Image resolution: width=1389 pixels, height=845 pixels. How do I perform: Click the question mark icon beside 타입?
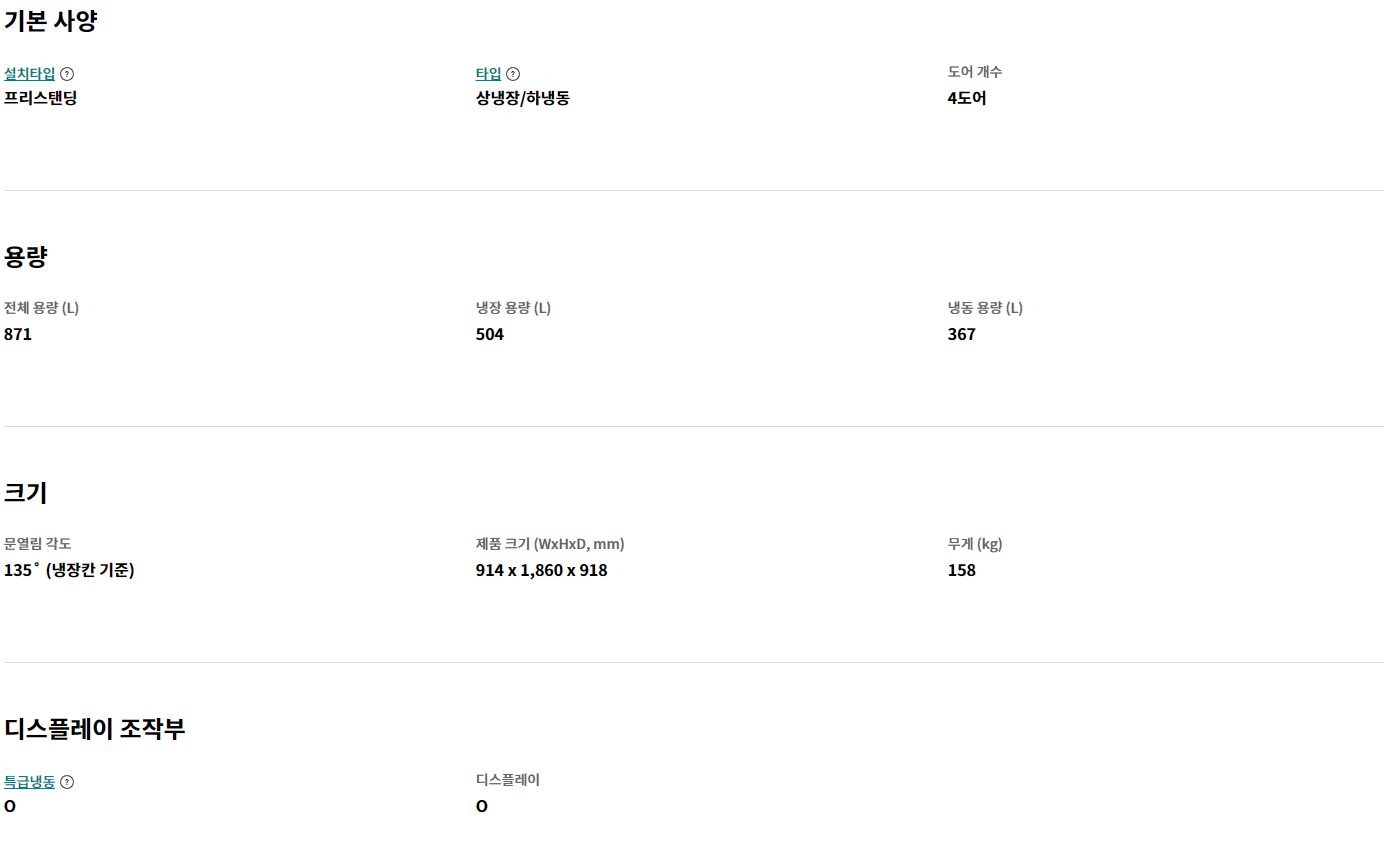(513, 74)
